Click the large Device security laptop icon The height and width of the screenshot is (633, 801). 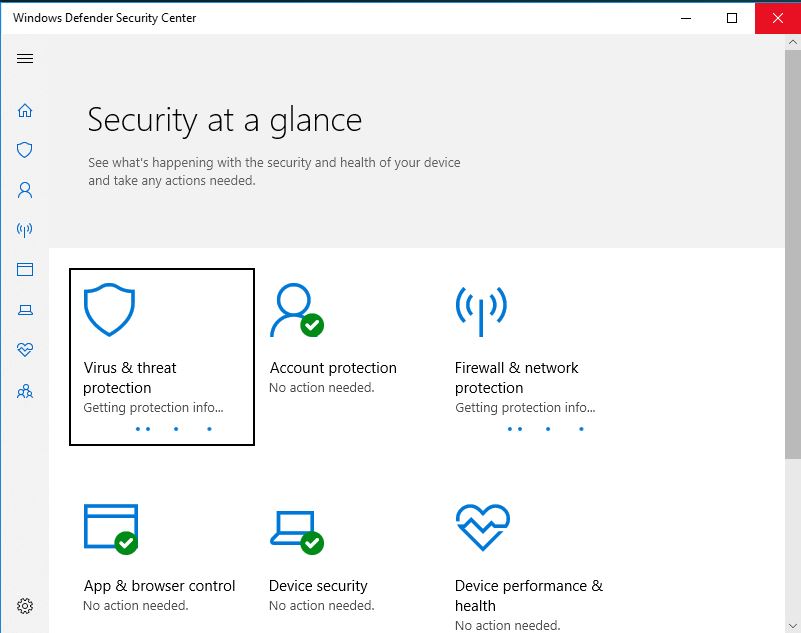click(x=296, y=528)
